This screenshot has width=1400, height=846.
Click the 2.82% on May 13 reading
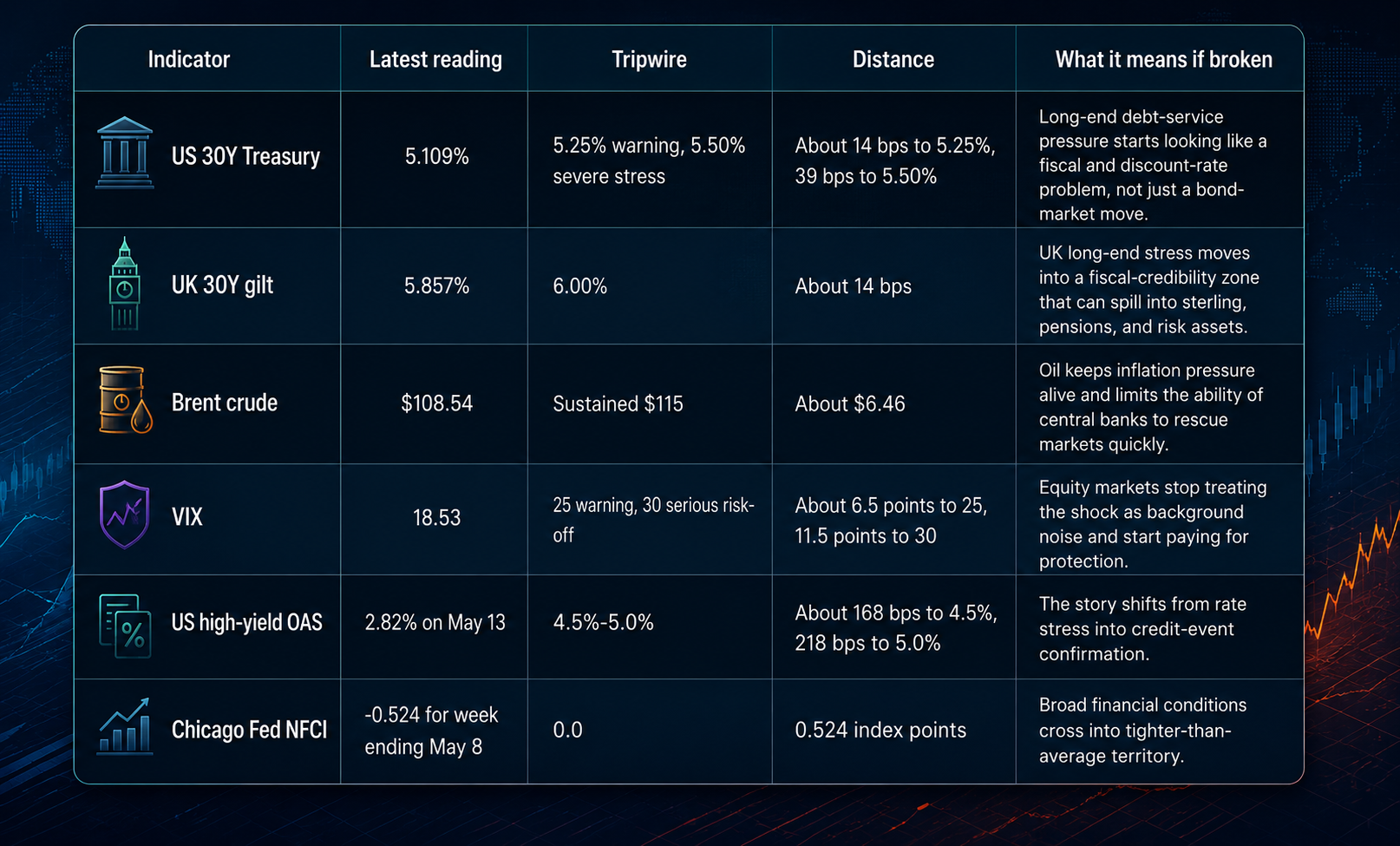pos(435,622)
